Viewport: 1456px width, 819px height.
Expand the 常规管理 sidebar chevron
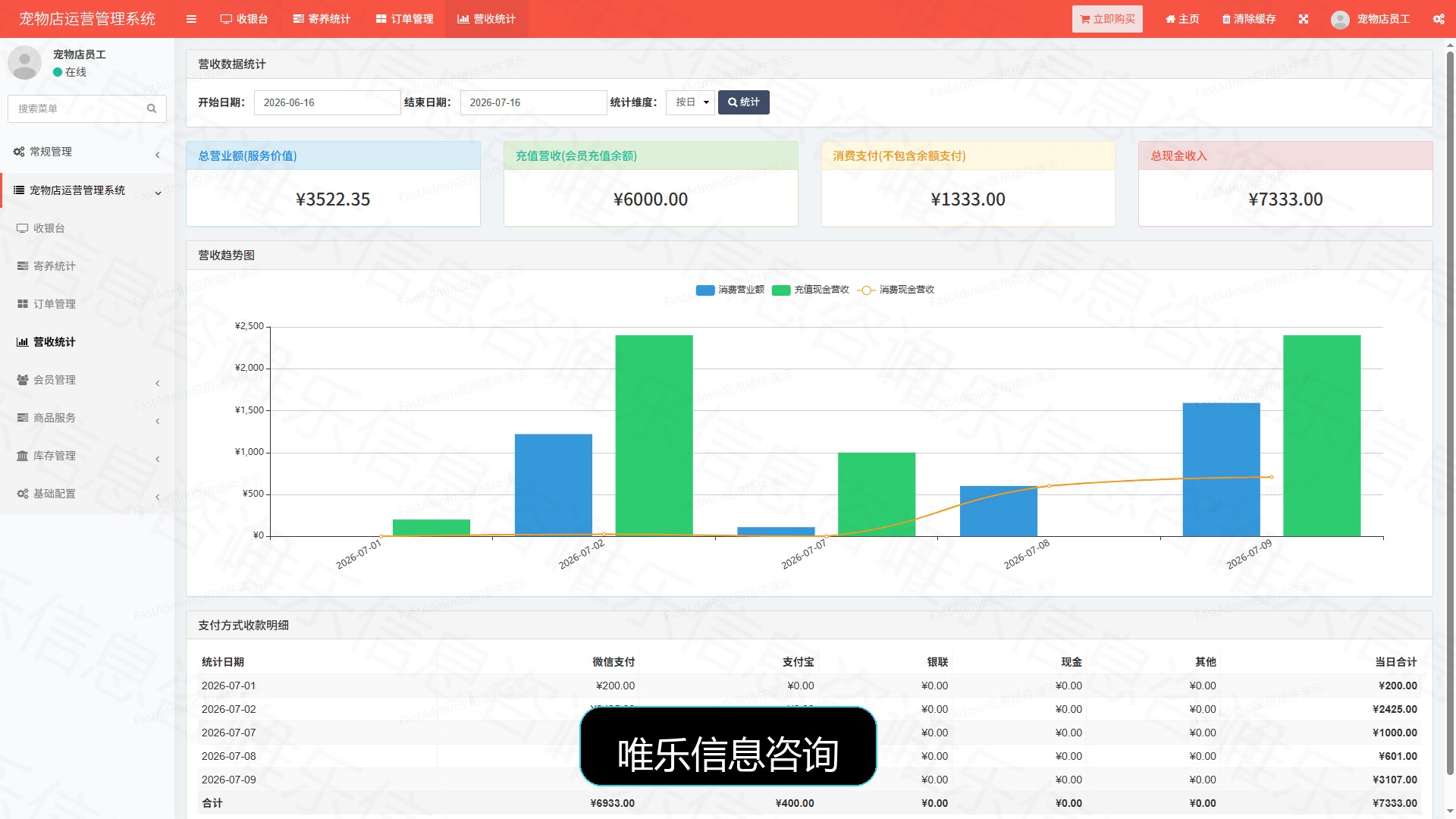click(158, 155)
